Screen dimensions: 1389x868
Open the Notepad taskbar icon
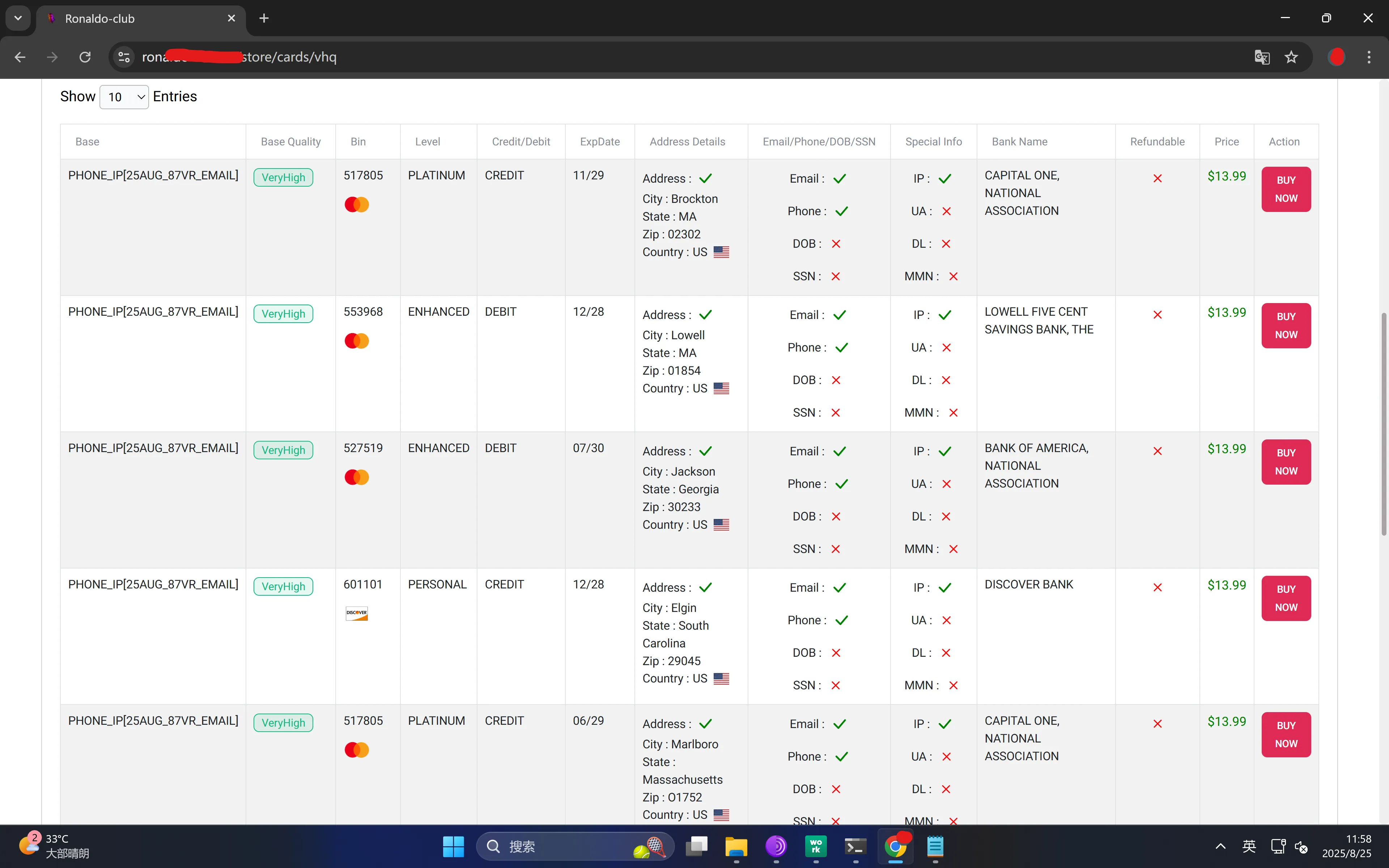tap(935, 846)
